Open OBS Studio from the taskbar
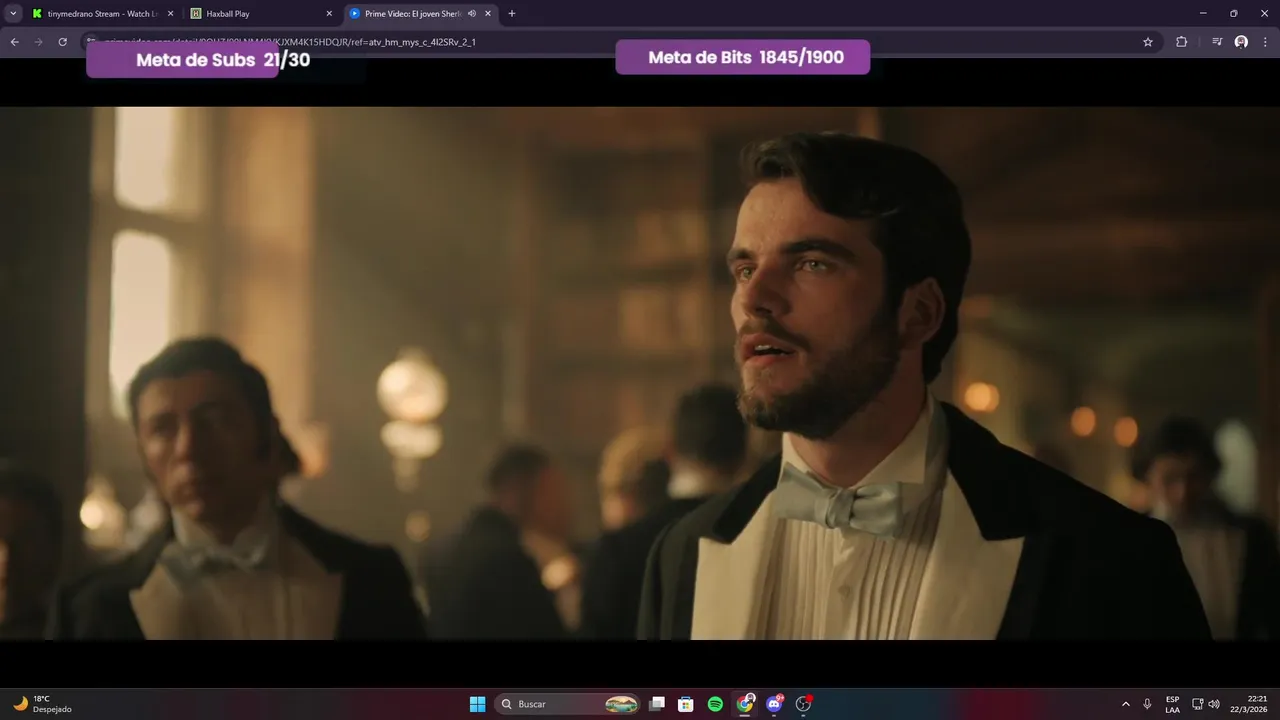 803,704
